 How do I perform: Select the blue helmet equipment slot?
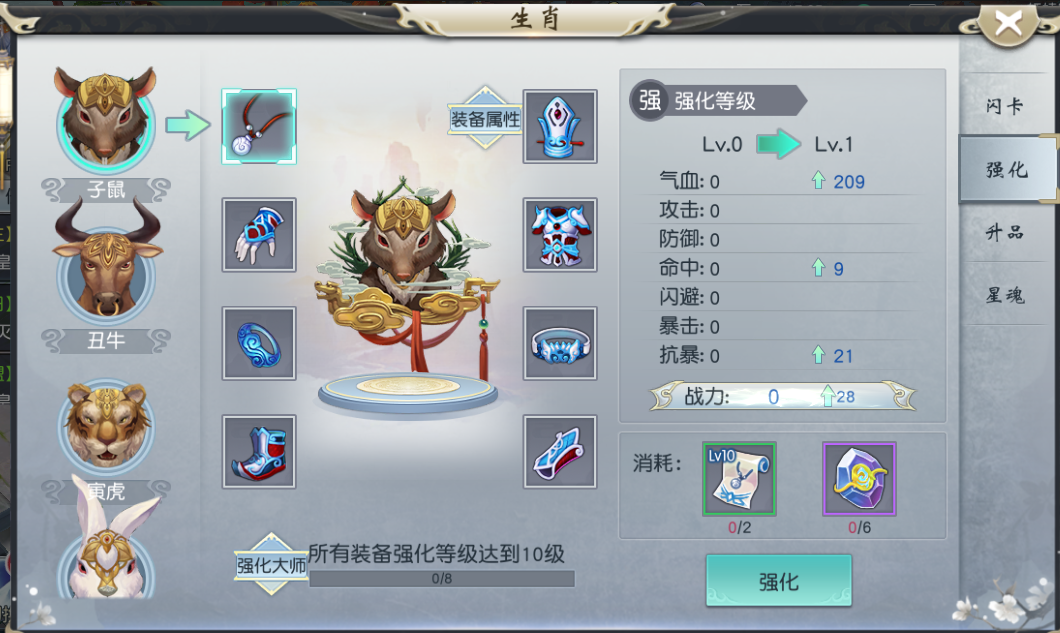560,126
